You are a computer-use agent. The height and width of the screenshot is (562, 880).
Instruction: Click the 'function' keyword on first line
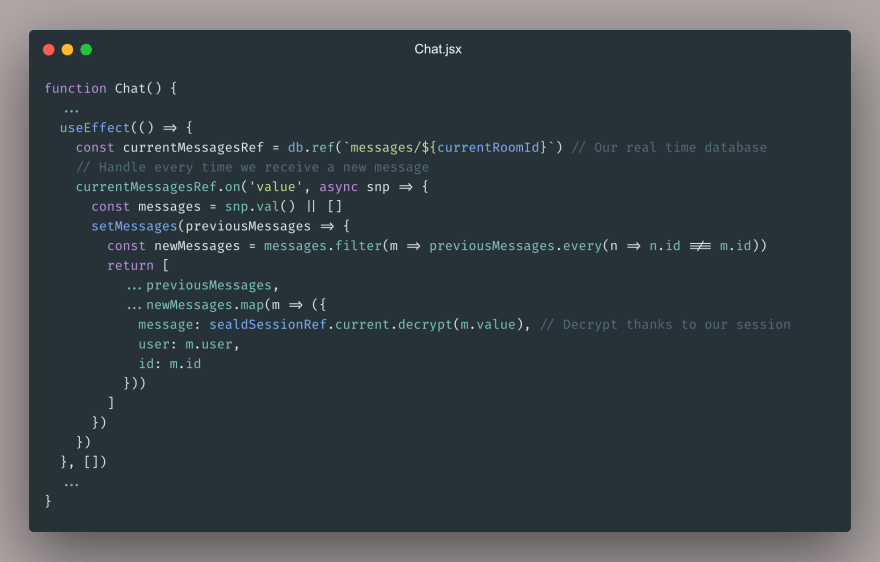(x=75, y=89)
